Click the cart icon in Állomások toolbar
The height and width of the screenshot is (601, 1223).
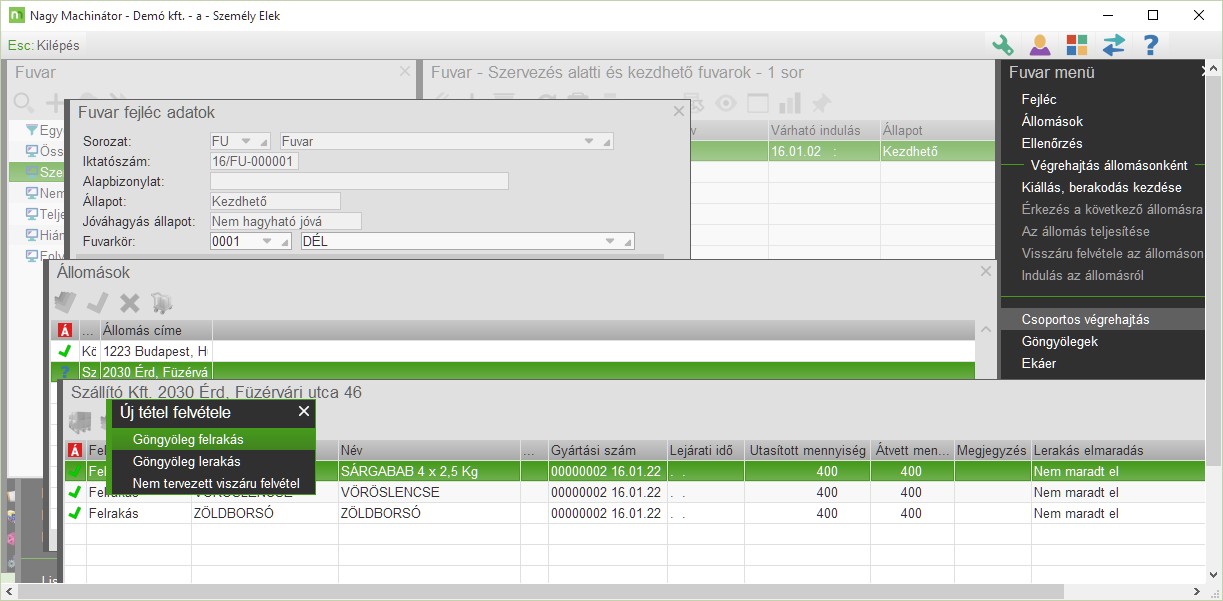click(161, 302)
